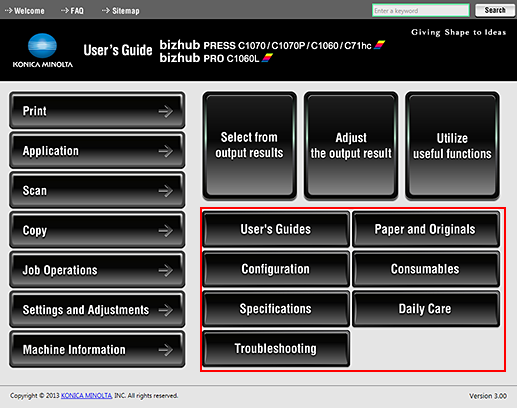The width and height of the screenshot is (517, 408).
Task: Open the Consumables button
Action: click(426, 269)
